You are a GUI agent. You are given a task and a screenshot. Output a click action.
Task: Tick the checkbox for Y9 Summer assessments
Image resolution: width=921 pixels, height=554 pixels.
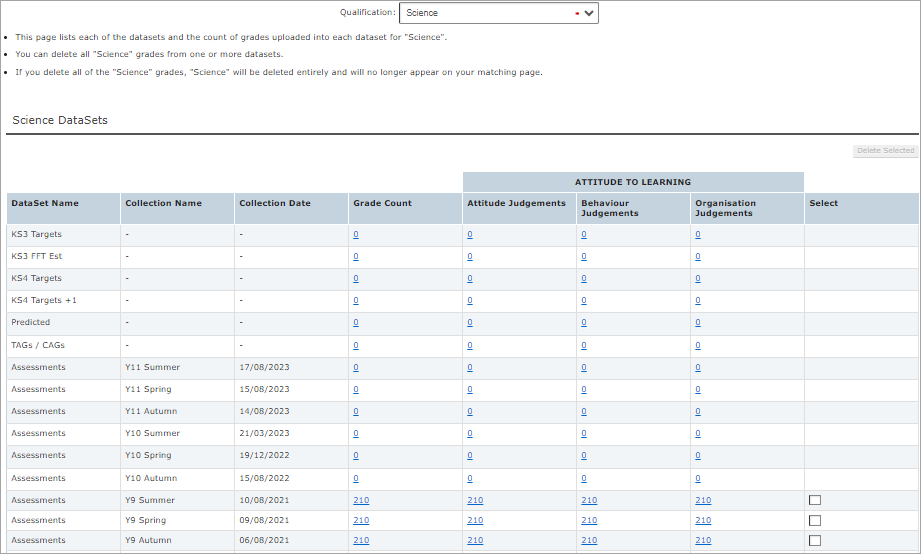pos(814,500)
